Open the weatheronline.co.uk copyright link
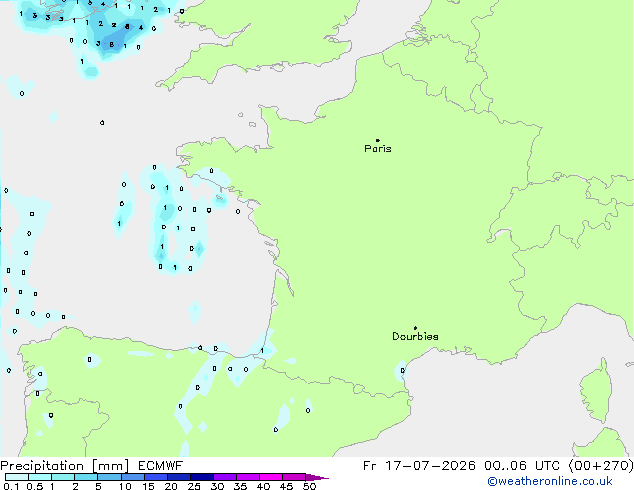 click(x=550, y=481)
